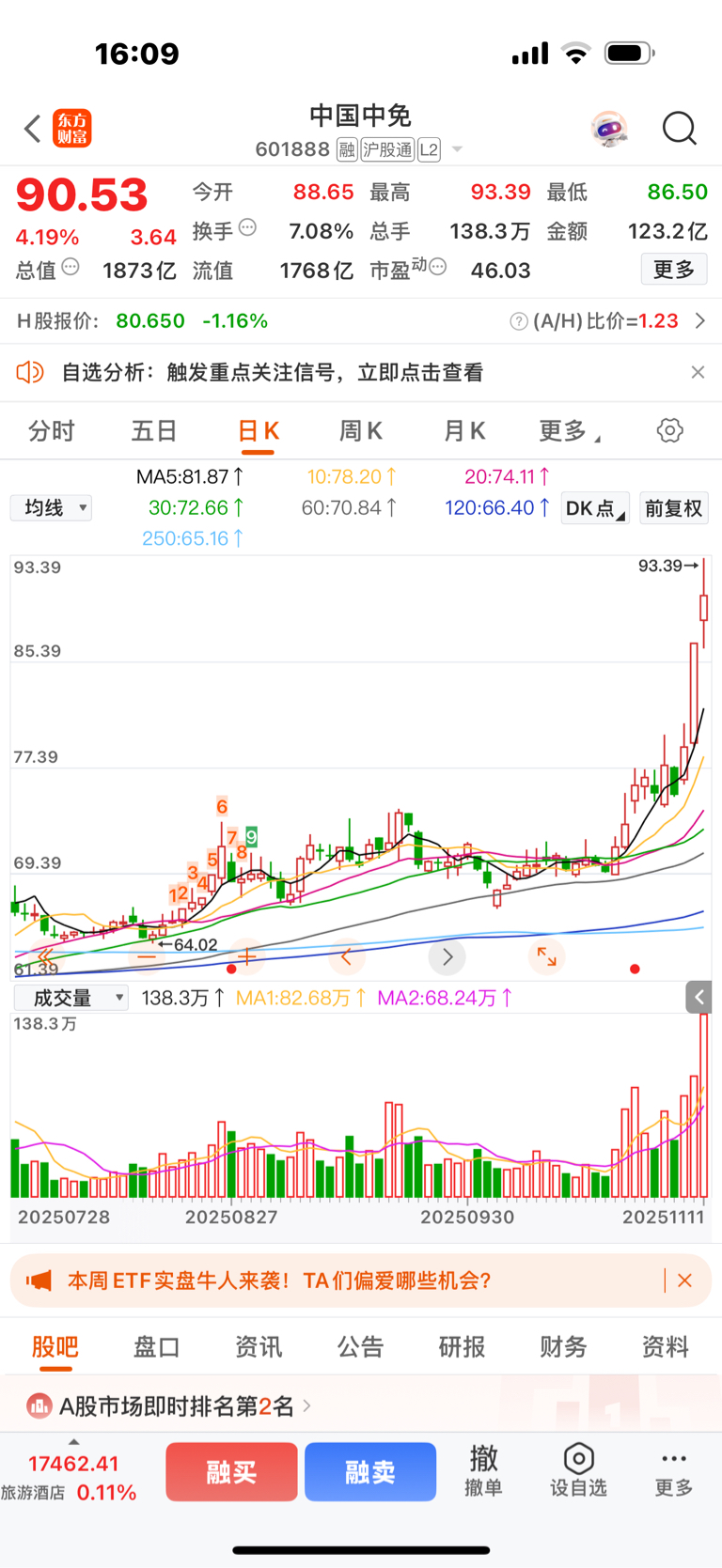The height and width of the screenshot is (1568, 722).
Task: Tap the L2 level badge
Action: coord(429,149)
